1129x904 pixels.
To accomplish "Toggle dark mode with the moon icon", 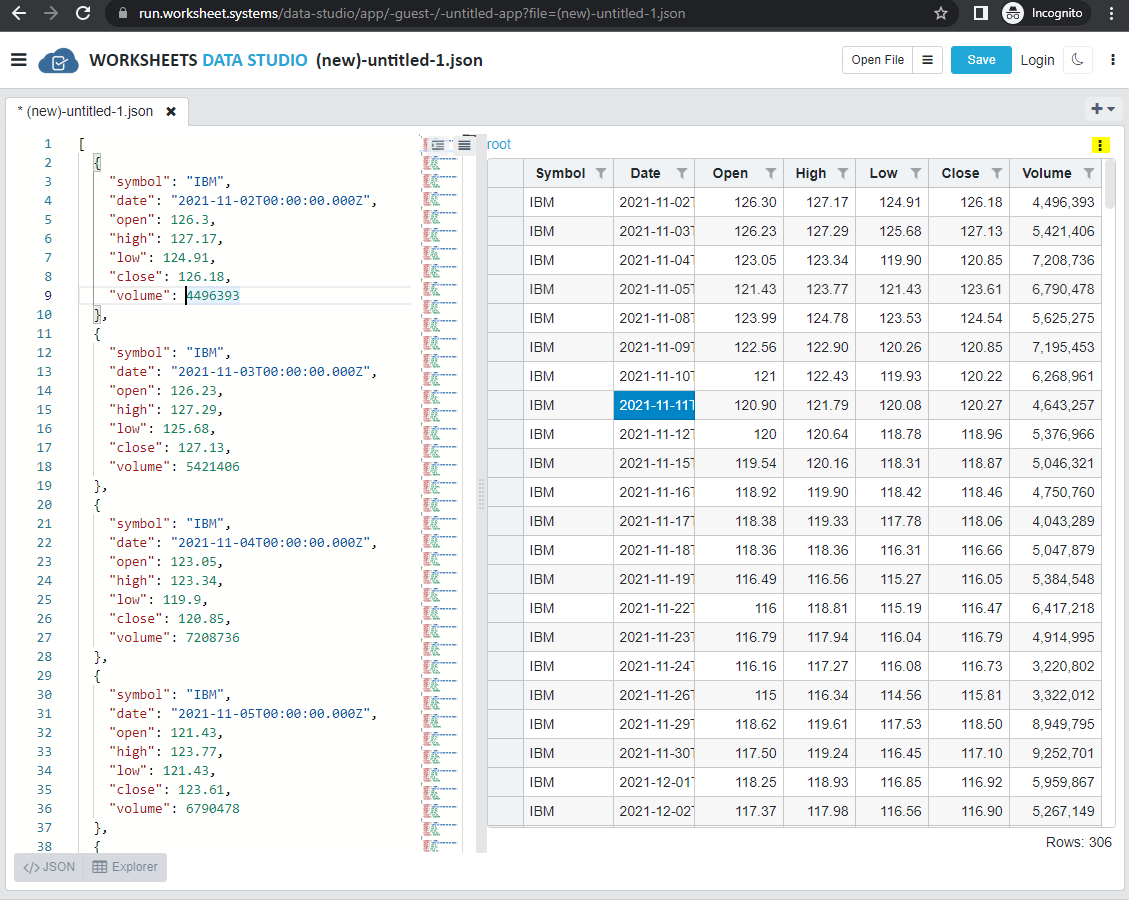I will tap(1077, 60).
